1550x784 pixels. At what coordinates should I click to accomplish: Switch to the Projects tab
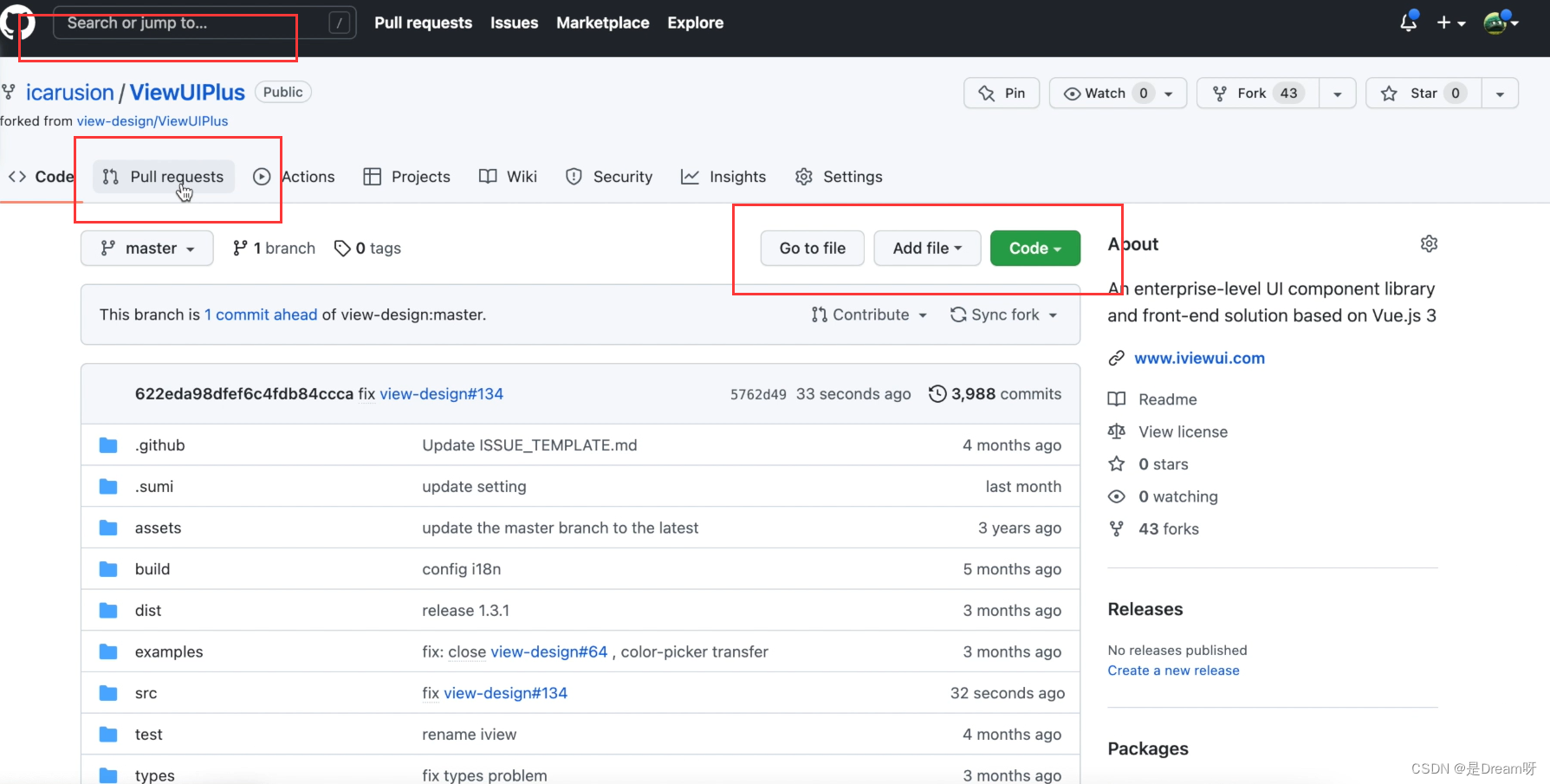(x=406, y=177)
